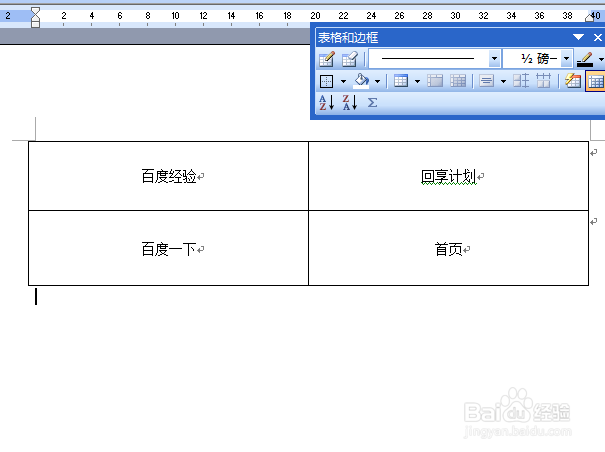The image size is (605, 452).
Task: Click the border color pen icon
Action: (585, 59)
